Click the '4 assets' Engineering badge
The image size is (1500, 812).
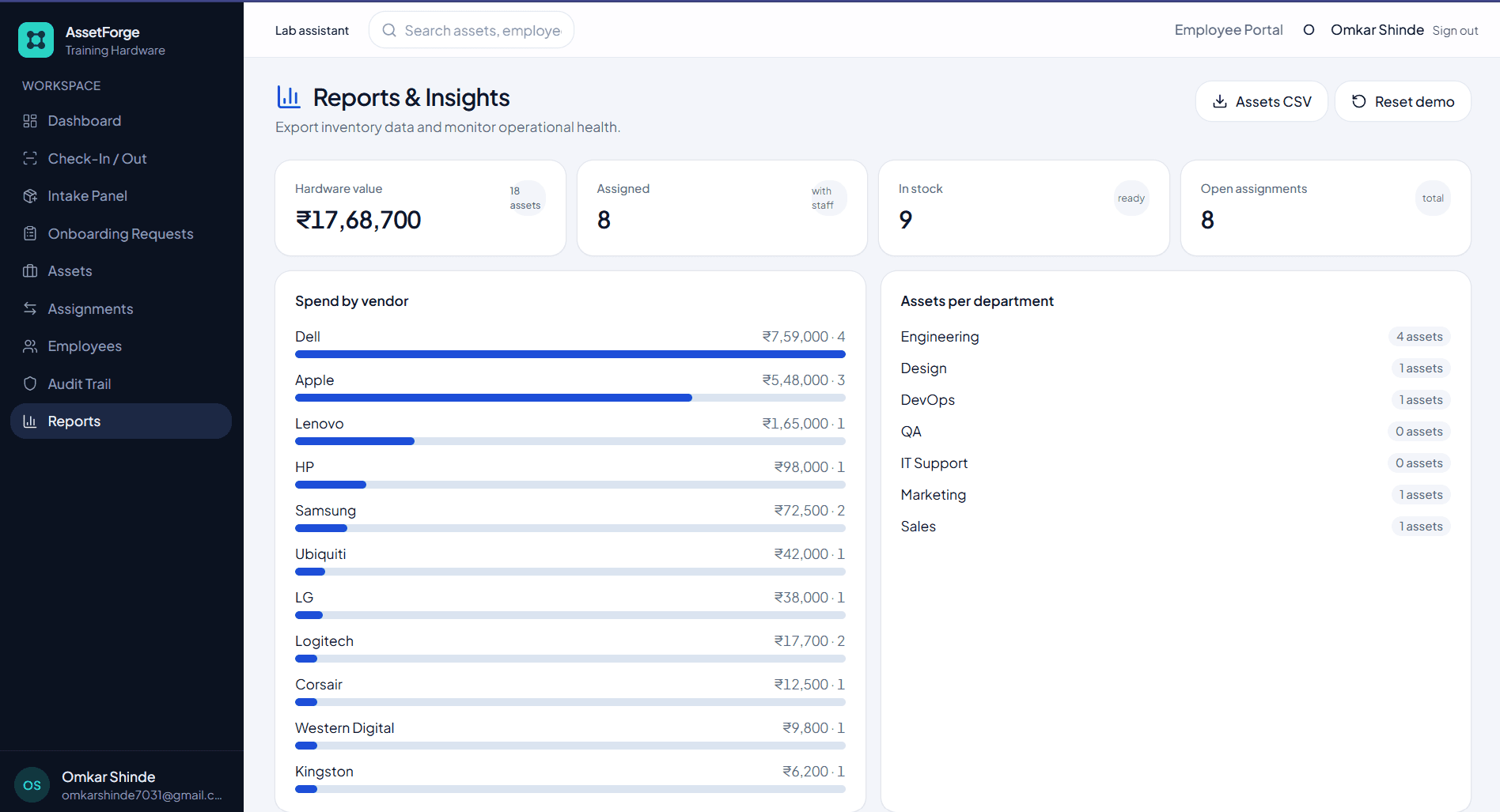[1419, 337]
